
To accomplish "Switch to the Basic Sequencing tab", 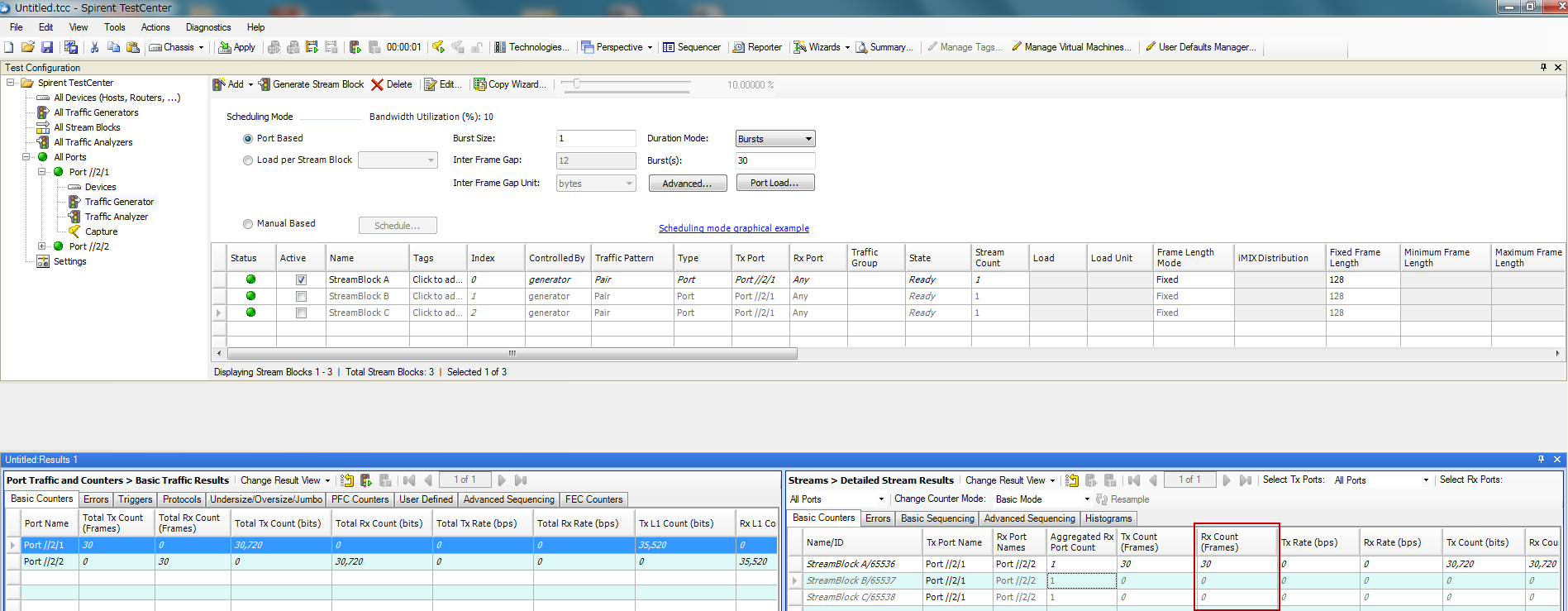I will click(x=937, y=518).
